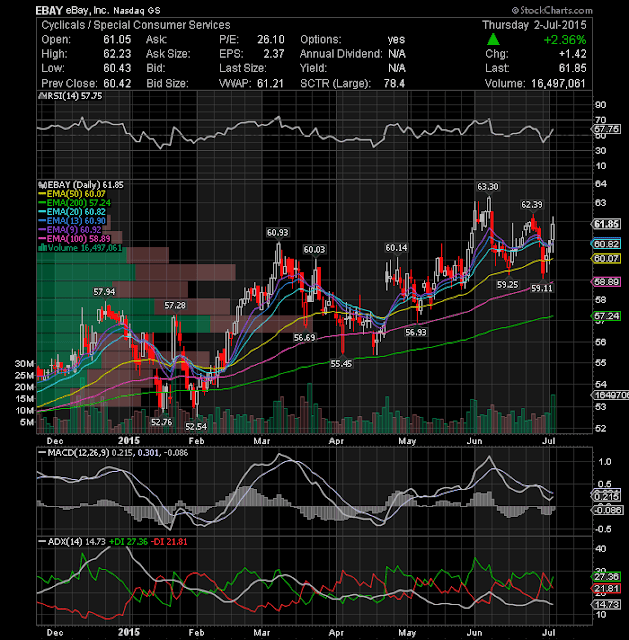Click the Prev Close value 60.42
The height and width of the screenshot is (640, 629).
click(x=117, y=83)
